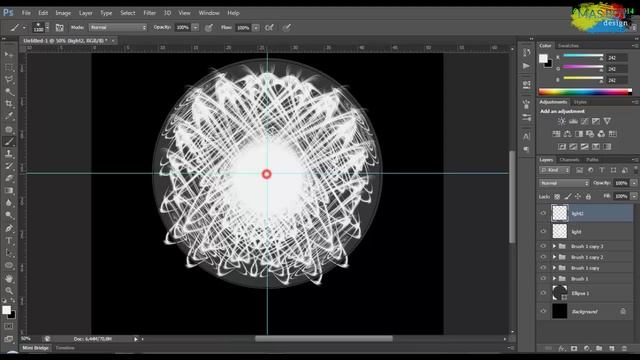Toggle lock transparent pixels

(557, 197)
